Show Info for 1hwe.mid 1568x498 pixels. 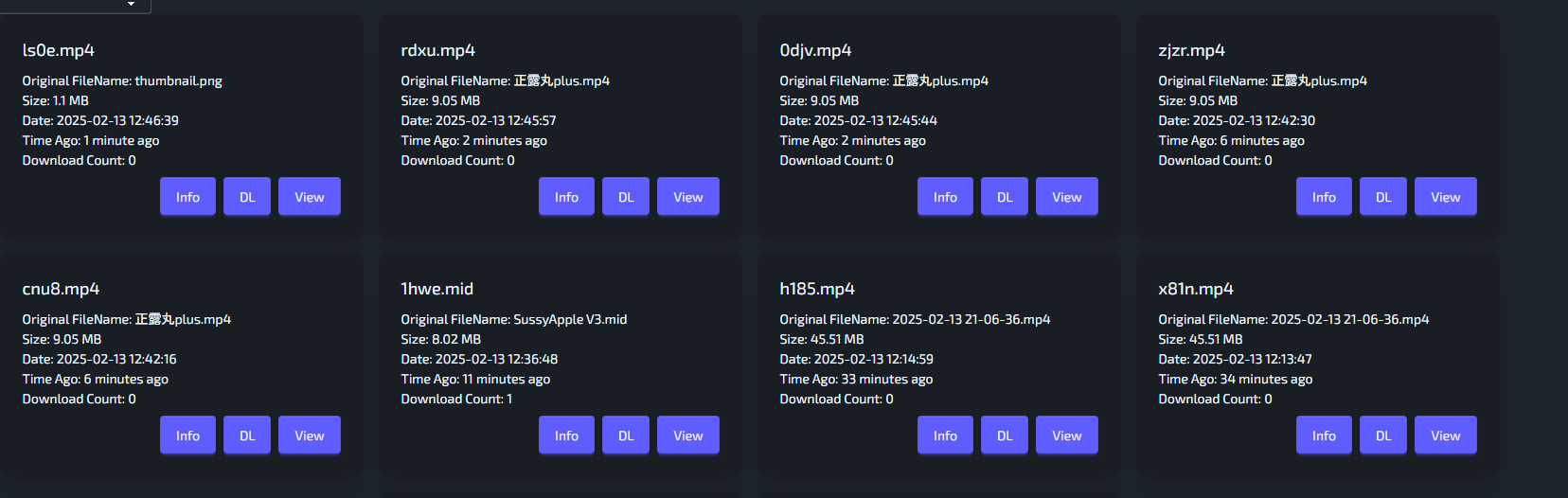pyautogui.click(x=566, y=436)
